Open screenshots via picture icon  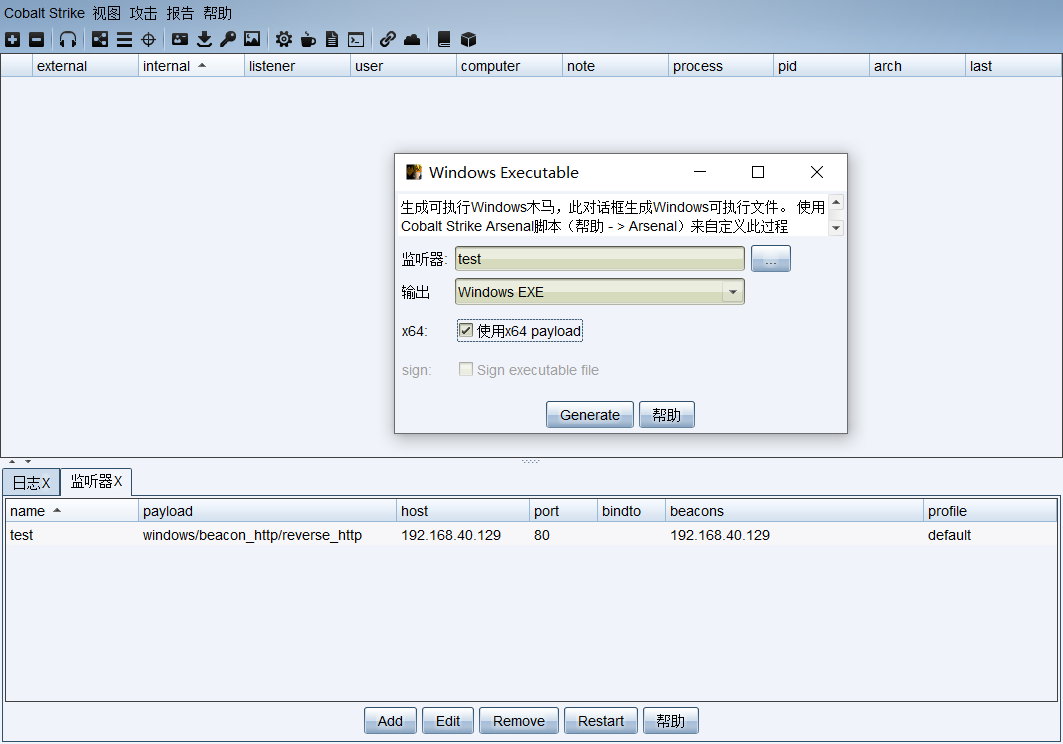(252, 39)
